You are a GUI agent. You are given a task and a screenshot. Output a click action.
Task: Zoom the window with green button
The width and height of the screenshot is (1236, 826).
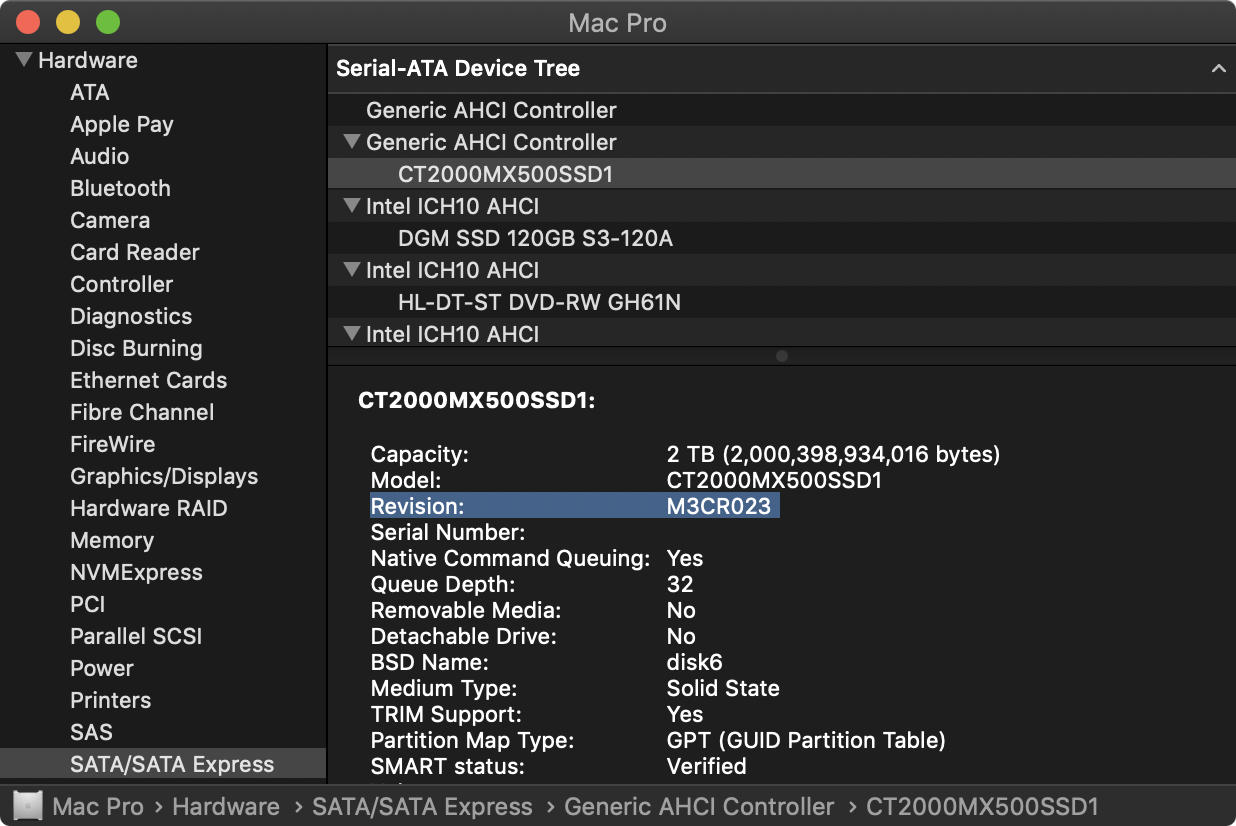pyautogui.click(x=107, y=22)
